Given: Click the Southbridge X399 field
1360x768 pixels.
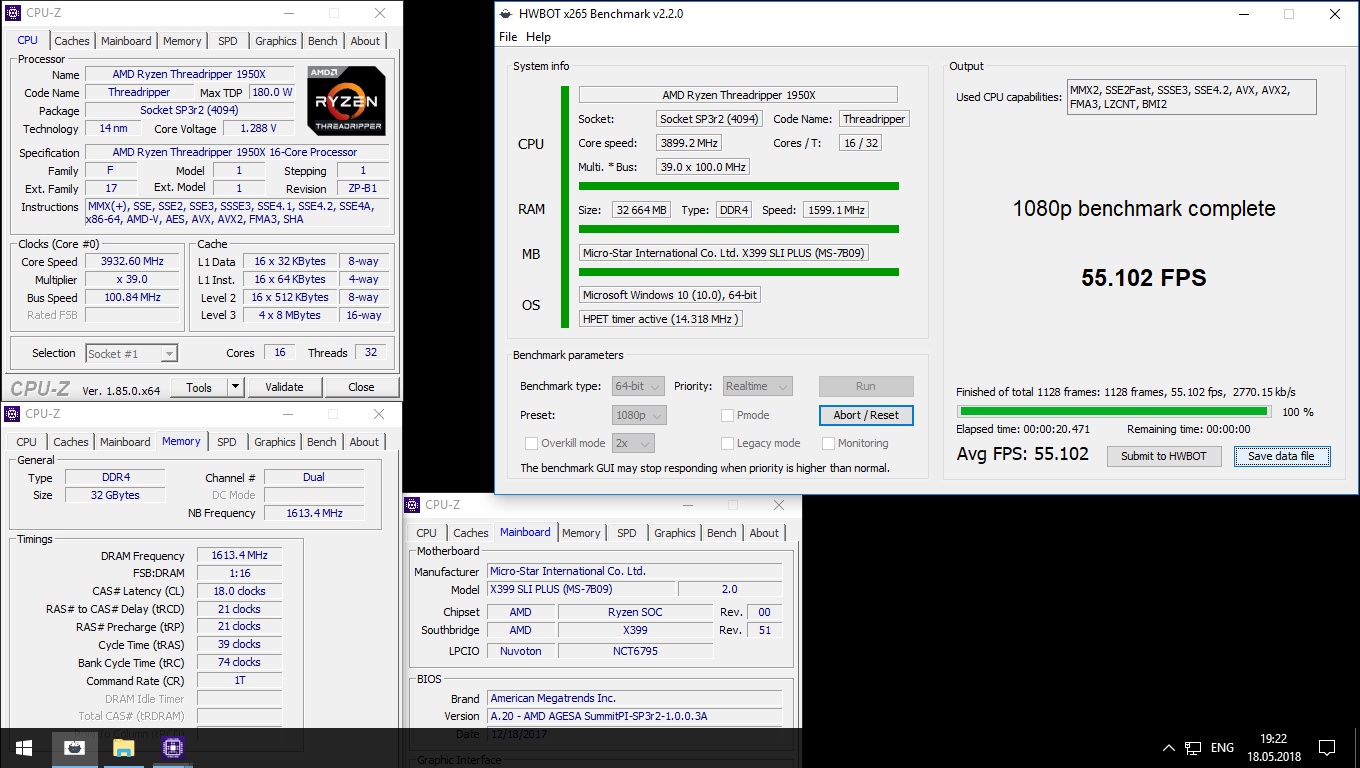Looking at the screenshot, I should [x=635, y=630].
